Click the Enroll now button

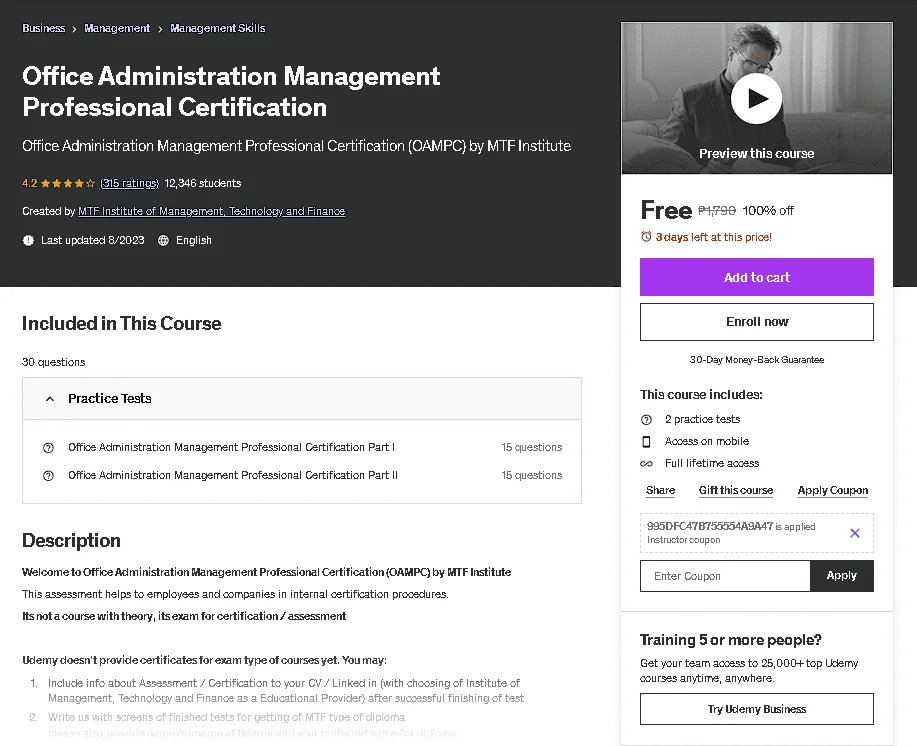[757, 322]
